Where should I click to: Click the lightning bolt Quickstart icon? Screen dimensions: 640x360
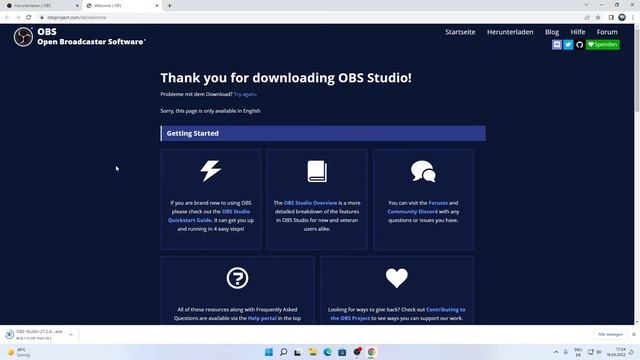coord(211,171)
